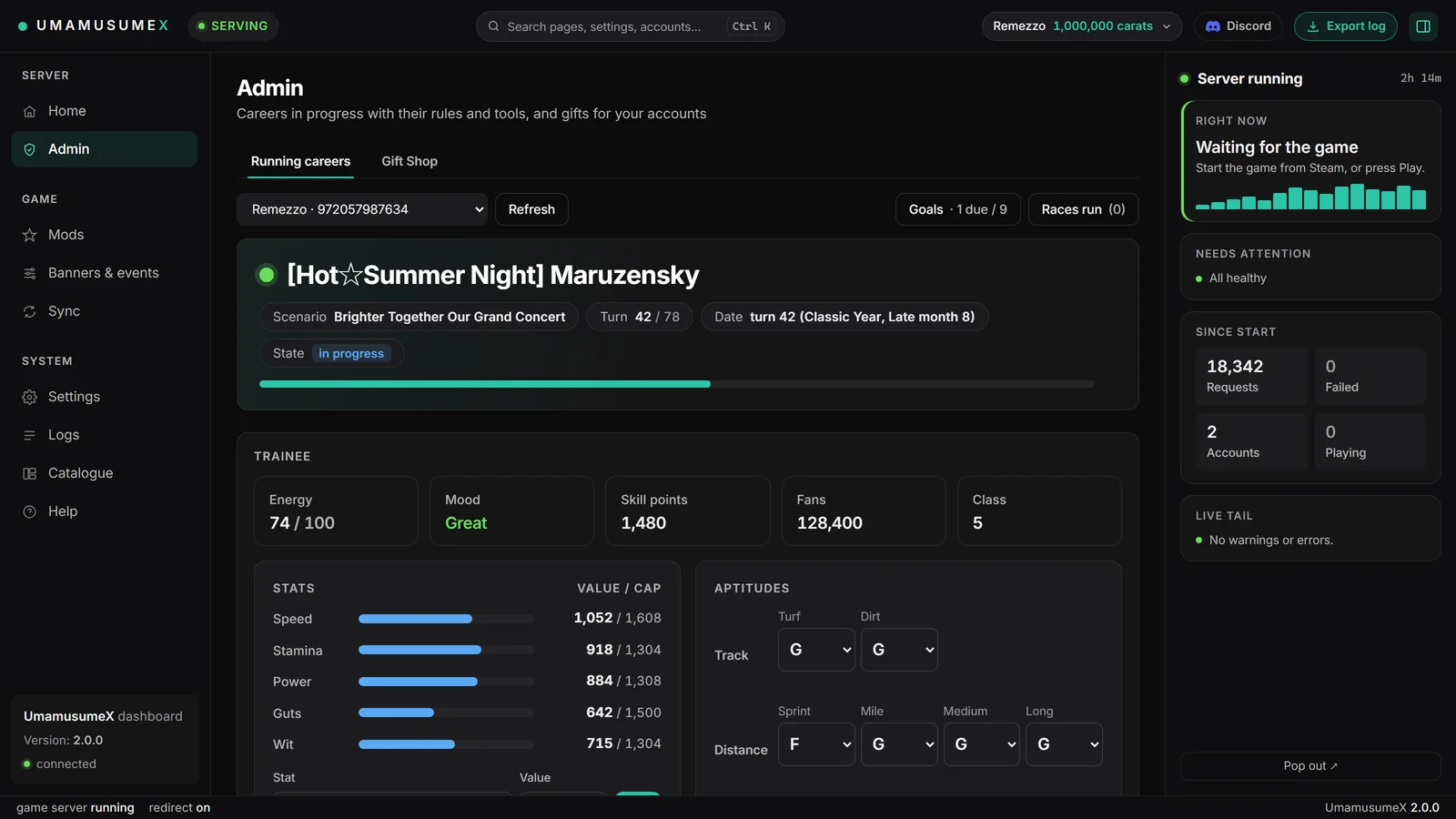Open the Races run (0) button
The image size is (1456, 819).
[1083, 209]
